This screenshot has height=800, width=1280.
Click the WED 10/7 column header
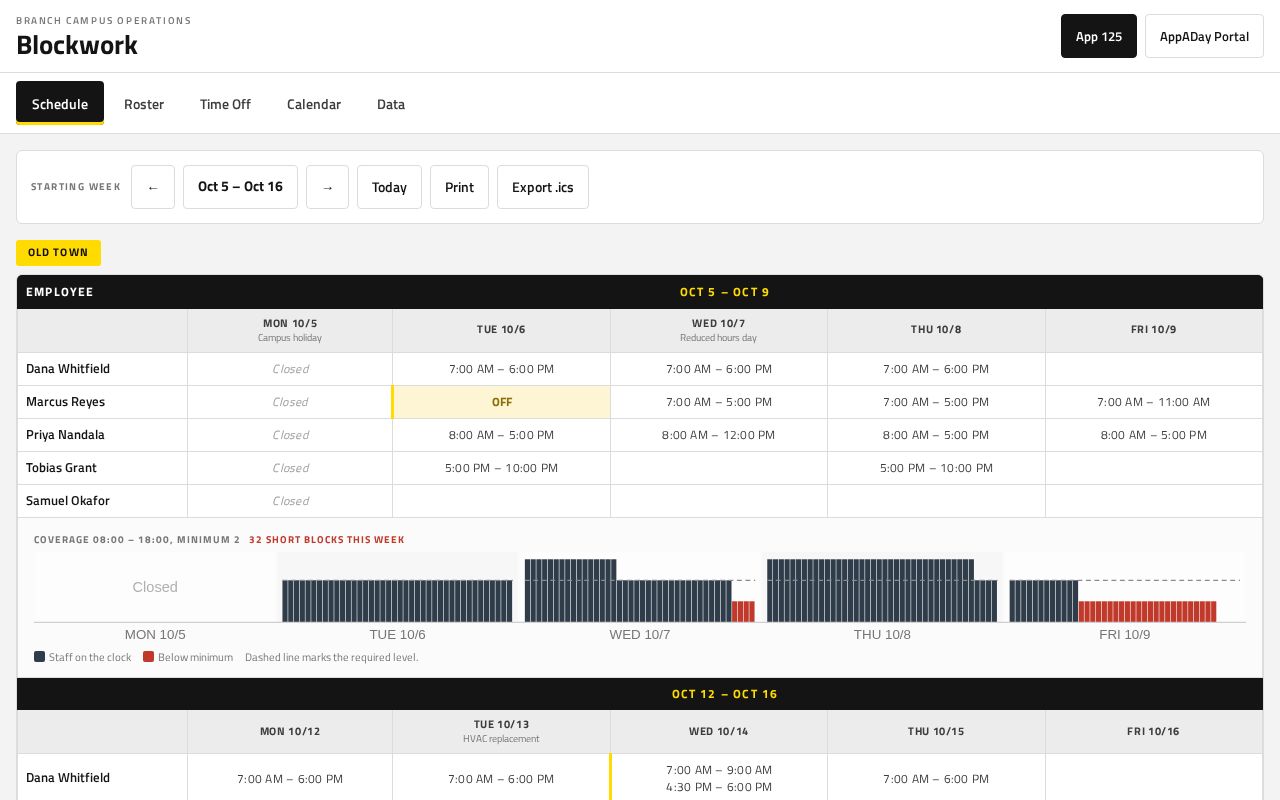718,330
